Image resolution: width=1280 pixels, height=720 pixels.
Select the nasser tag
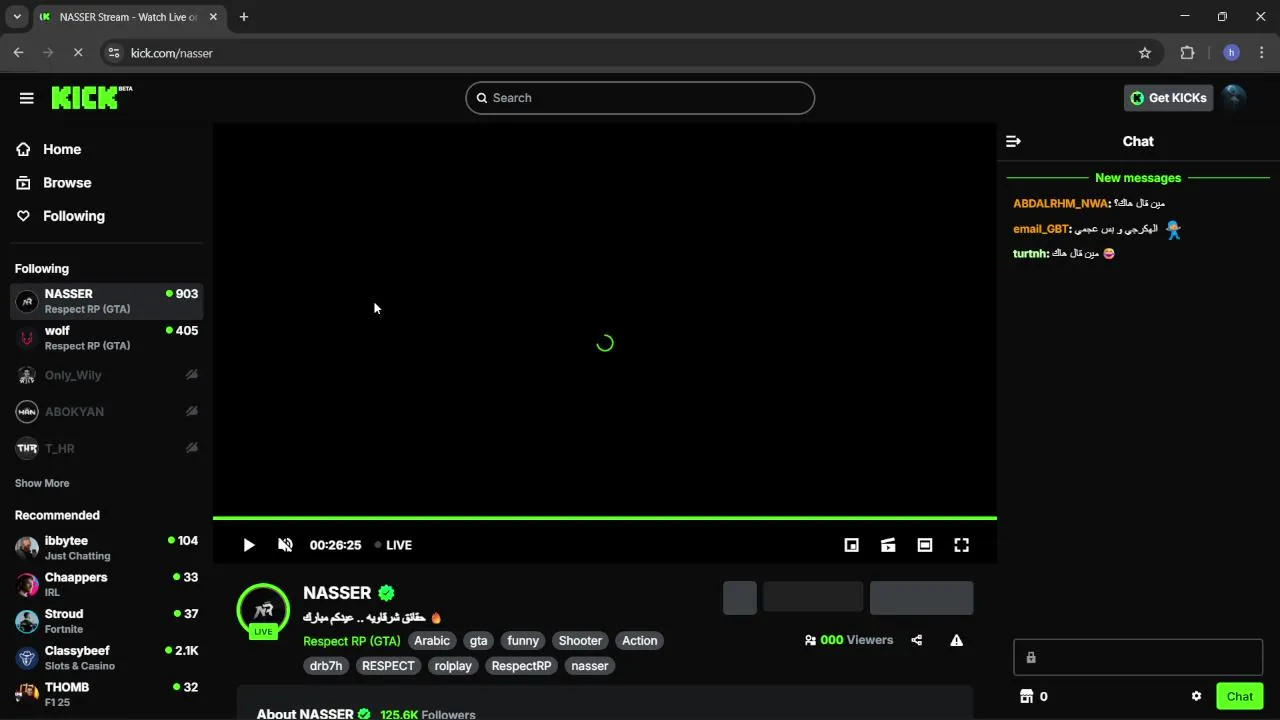tap(590, 666)
